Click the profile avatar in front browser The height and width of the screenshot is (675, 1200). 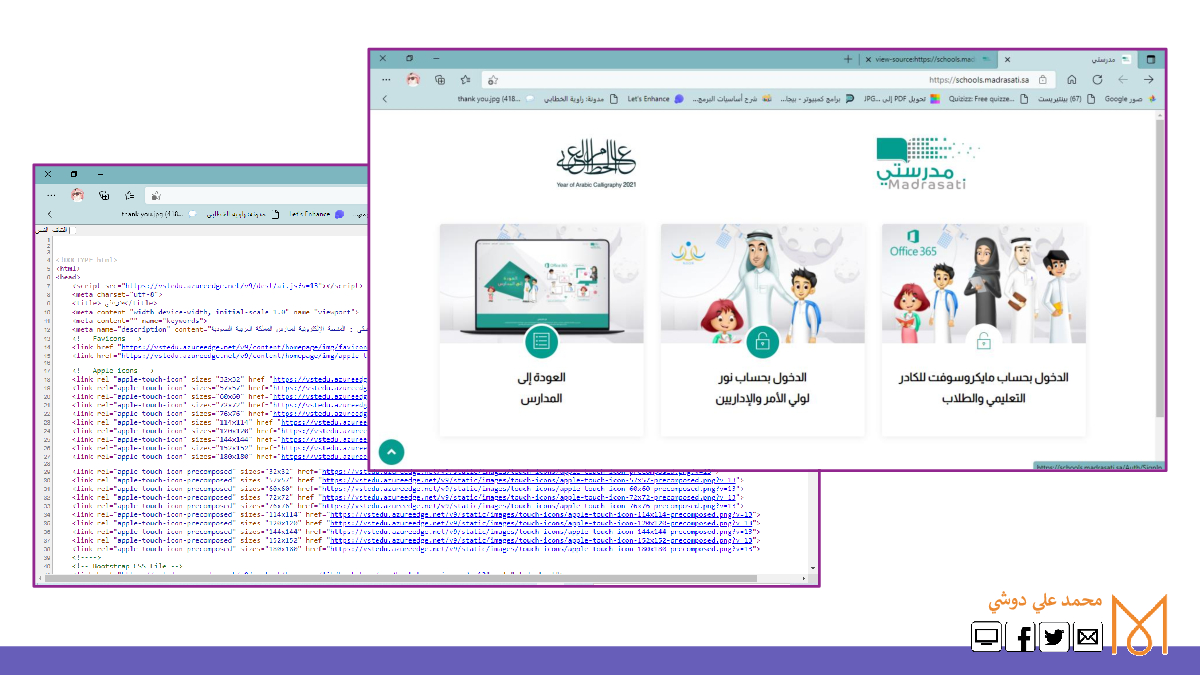[x=412, y=79]
